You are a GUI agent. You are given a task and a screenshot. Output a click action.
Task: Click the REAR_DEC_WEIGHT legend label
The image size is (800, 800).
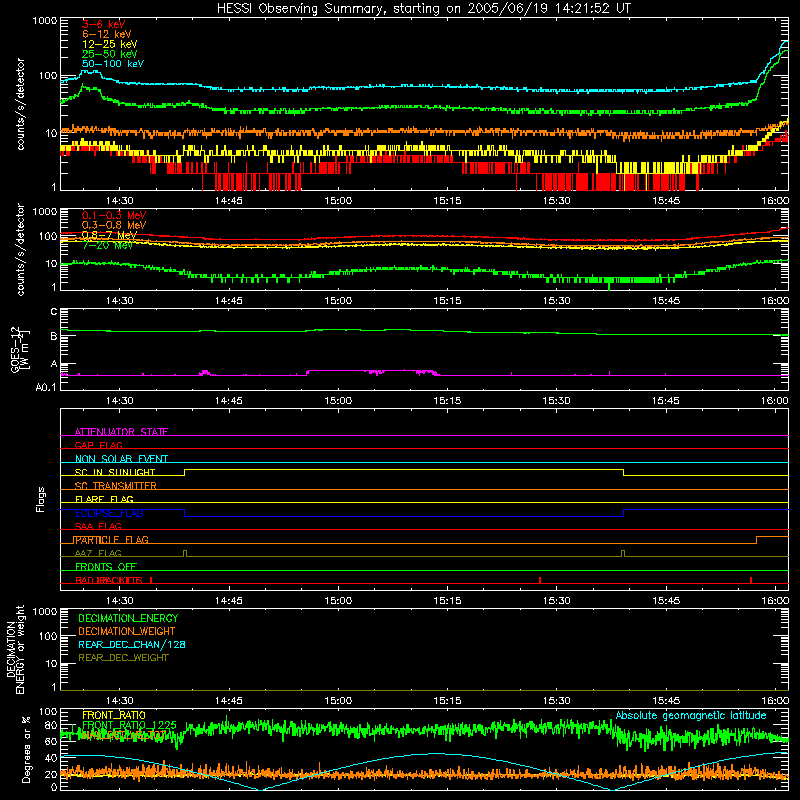[123, 658]
